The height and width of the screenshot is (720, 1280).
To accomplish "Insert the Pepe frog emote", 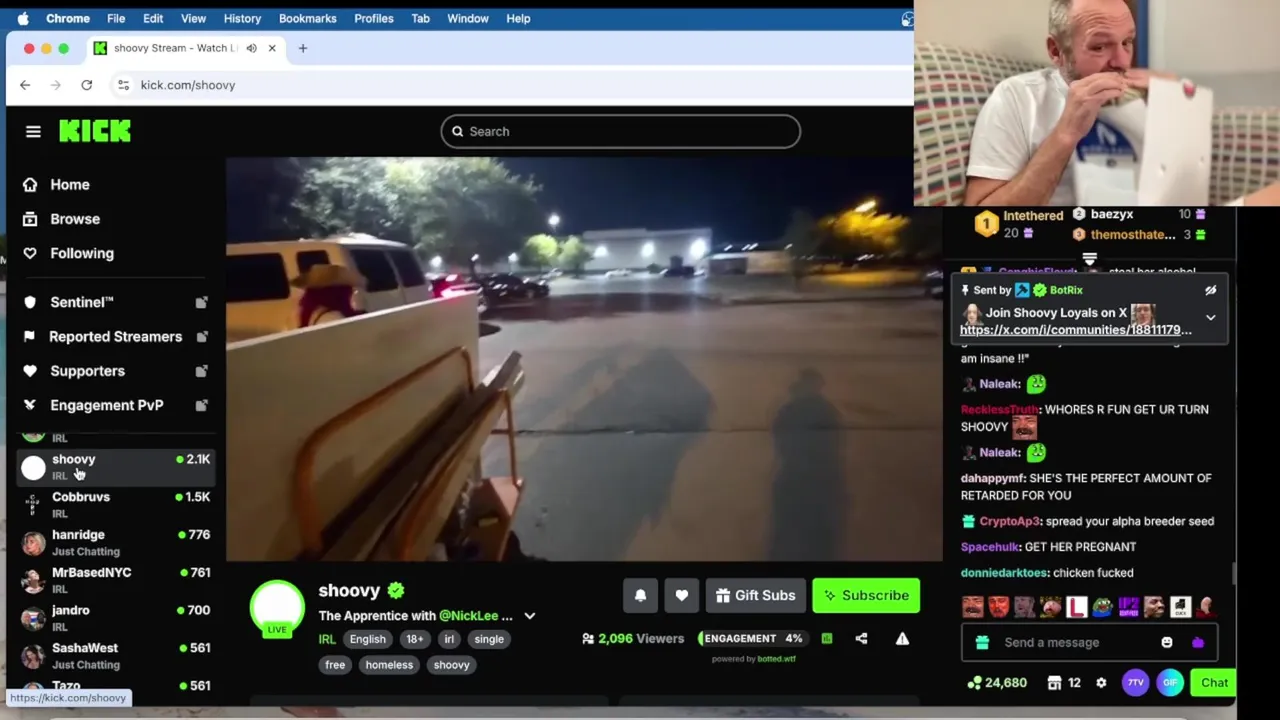I will click(1102, 607).
